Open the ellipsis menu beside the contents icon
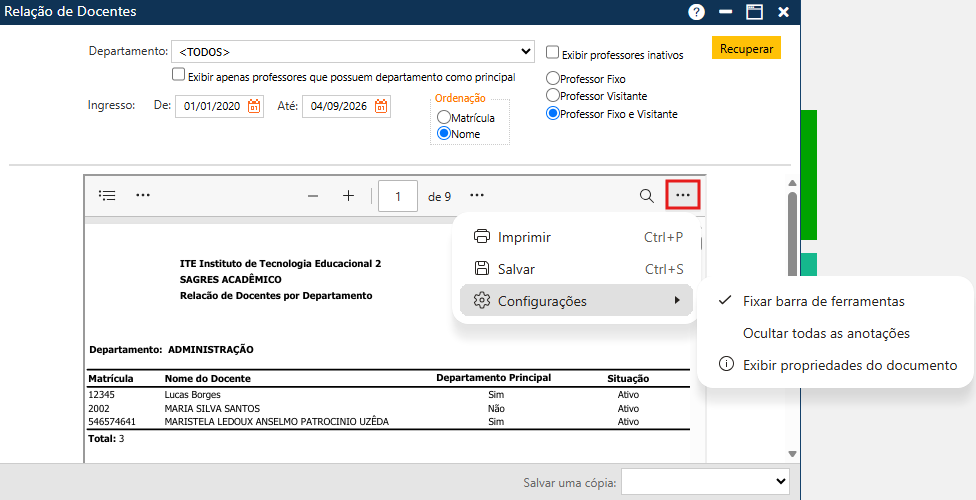This screenshot has width=976, height=500. point(143,196)
